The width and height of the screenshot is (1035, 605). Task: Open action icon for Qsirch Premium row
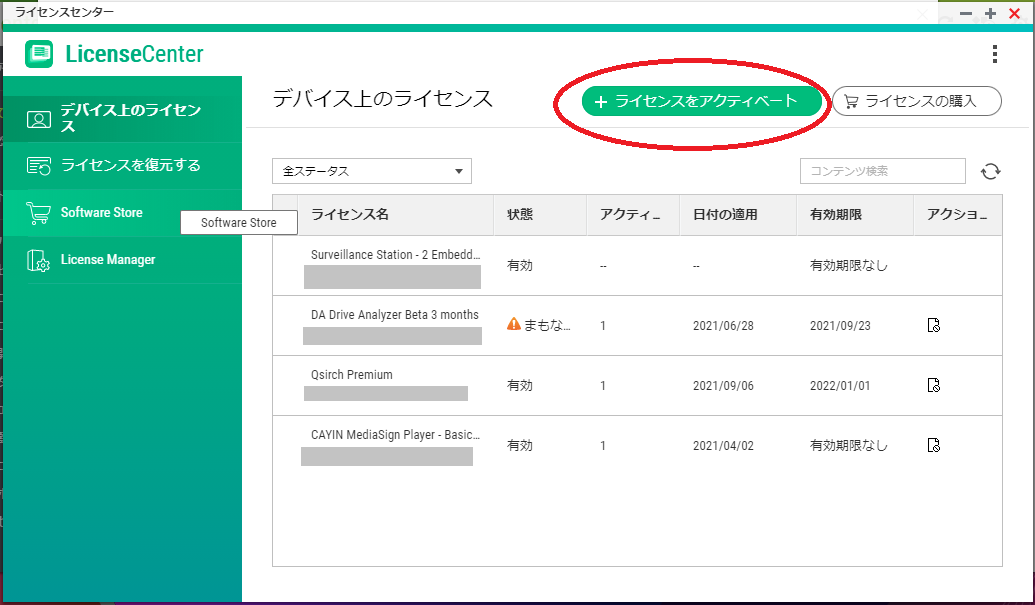coord(933,385)
